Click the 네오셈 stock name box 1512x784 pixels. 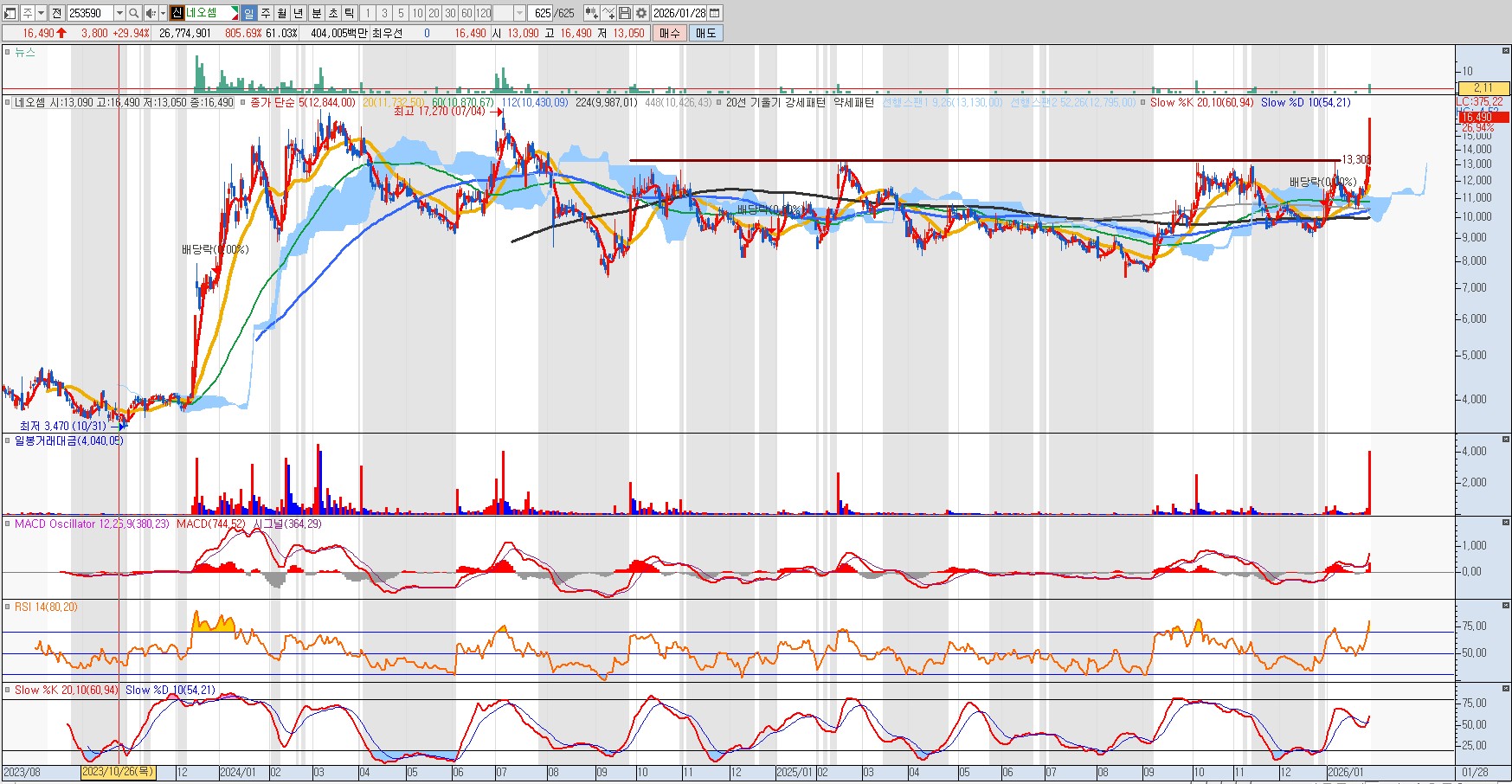pyautogui.click(x=211, y=13)
